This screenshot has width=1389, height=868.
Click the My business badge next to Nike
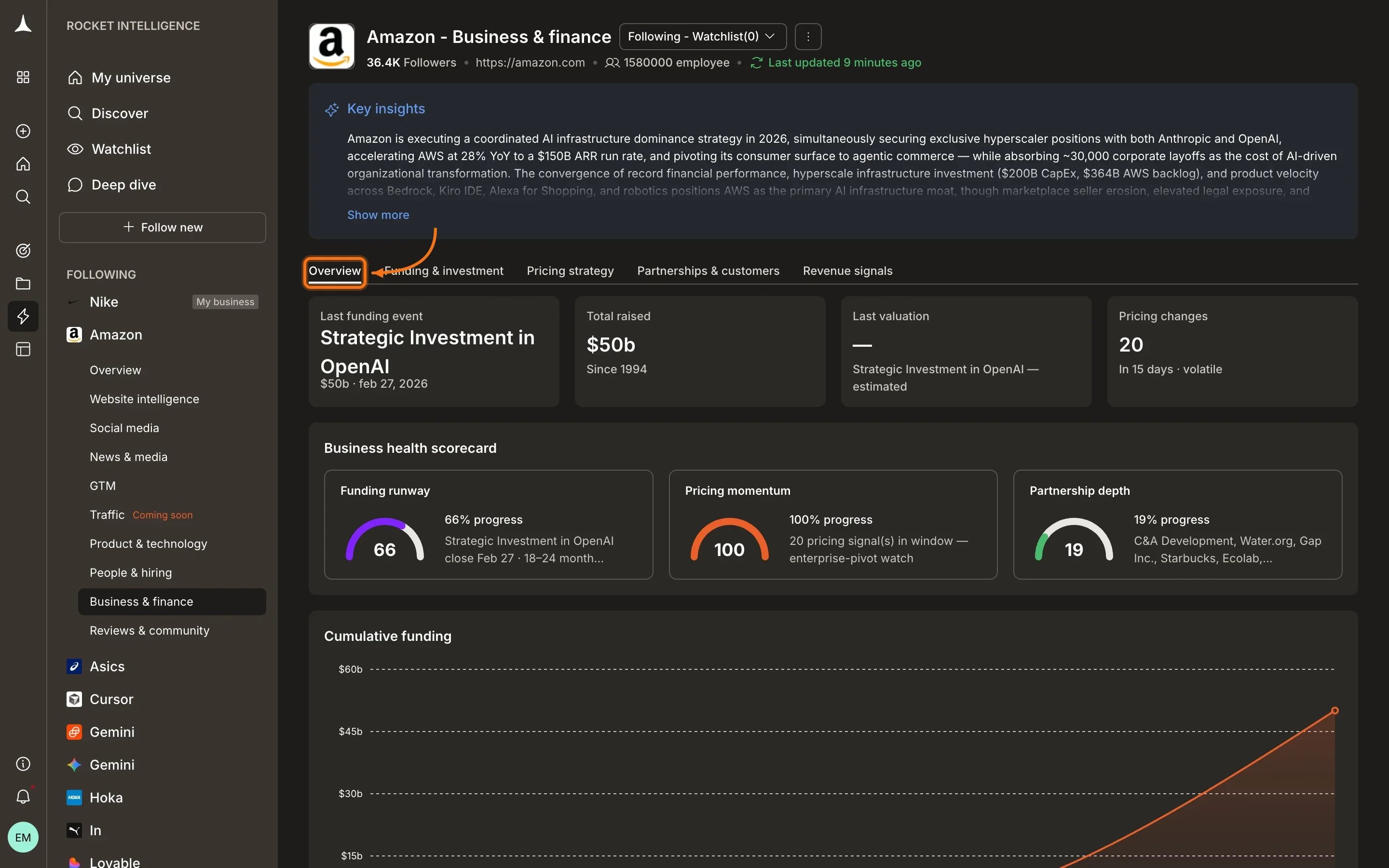click(x=225, y=302)
